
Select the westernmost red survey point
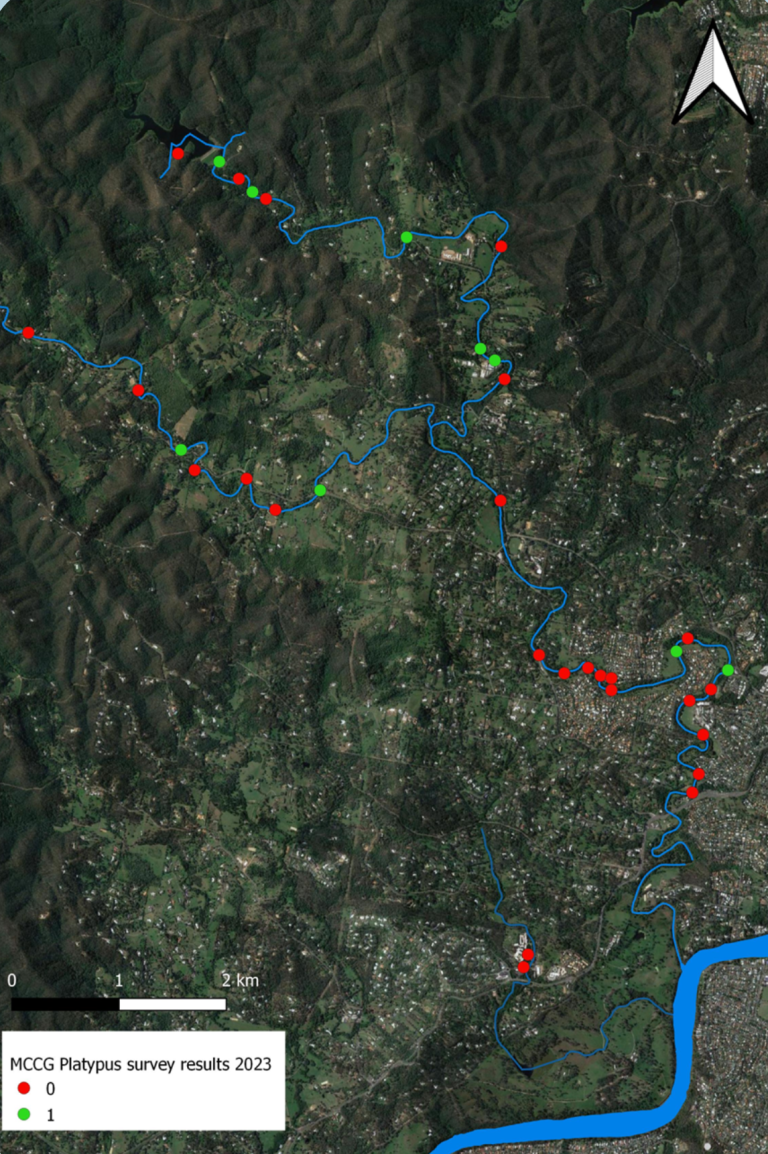28,332
